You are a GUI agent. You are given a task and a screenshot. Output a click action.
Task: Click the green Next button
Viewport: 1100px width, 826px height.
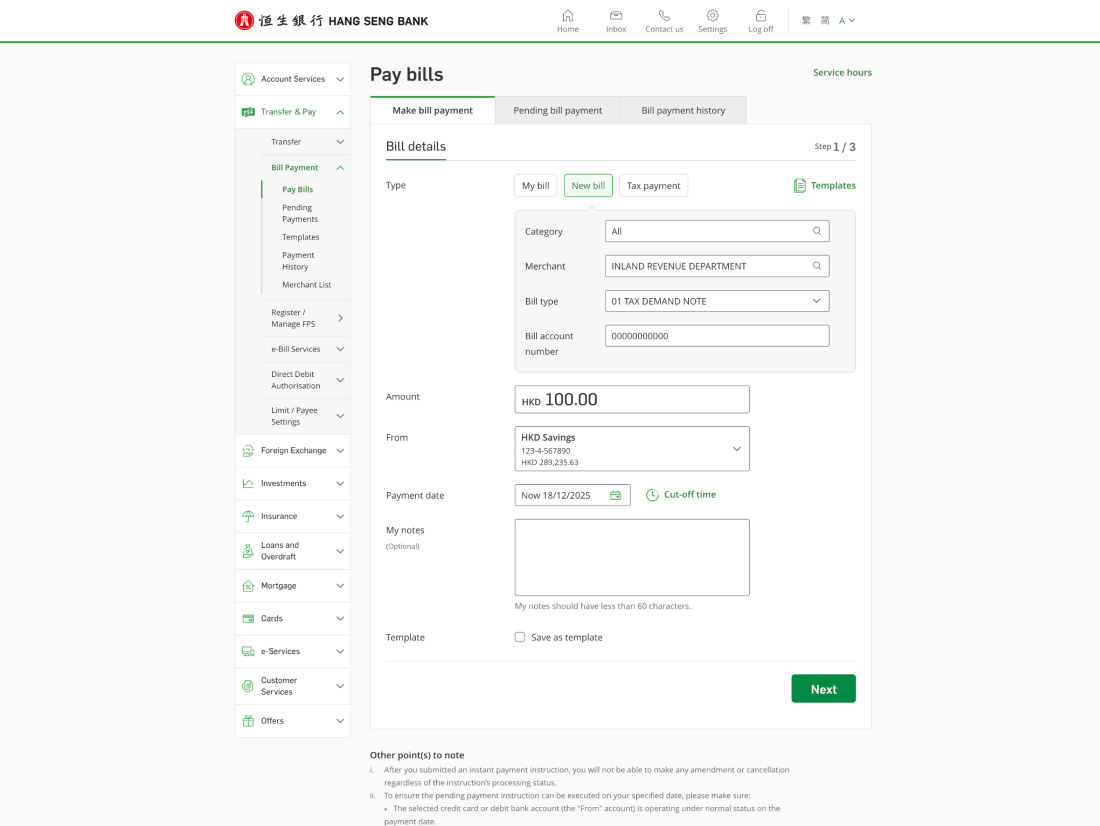pyautogui.click(x=823, y=689)
